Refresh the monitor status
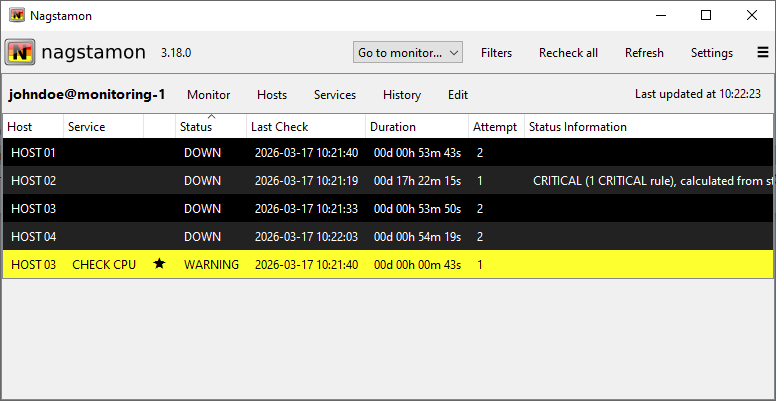The image size is (776, 401). pos(644,52)
